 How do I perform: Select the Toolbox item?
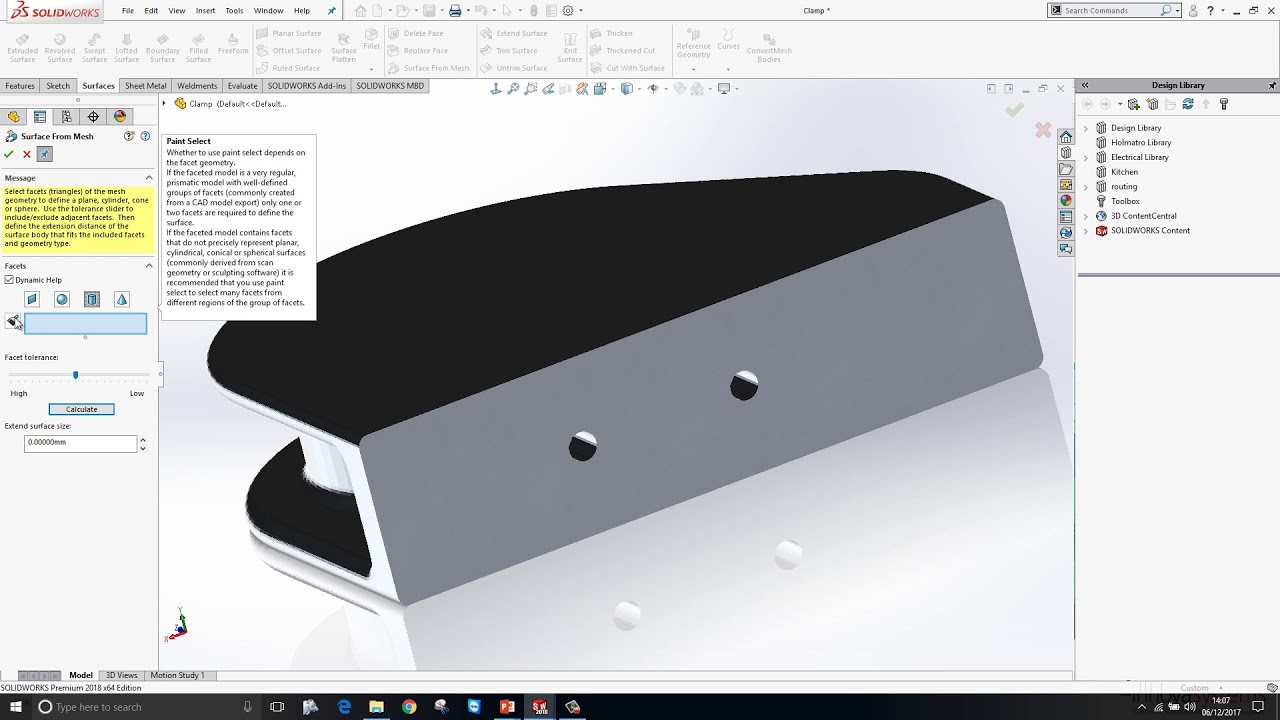click(x=1125, y=201)
